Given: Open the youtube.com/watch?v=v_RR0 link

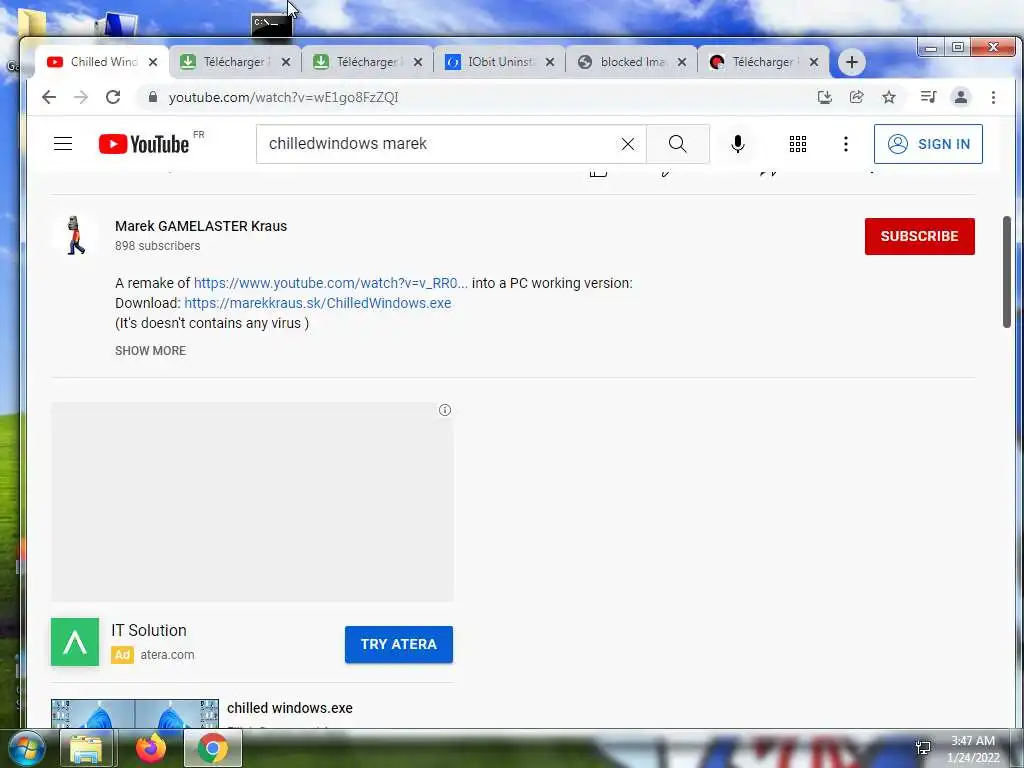Looking at the screenshot, I should coord(330,283).
